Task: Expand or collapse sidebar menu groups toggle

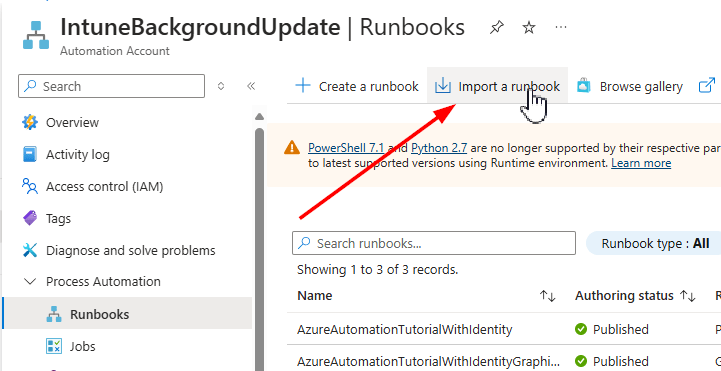Action: 221,86
